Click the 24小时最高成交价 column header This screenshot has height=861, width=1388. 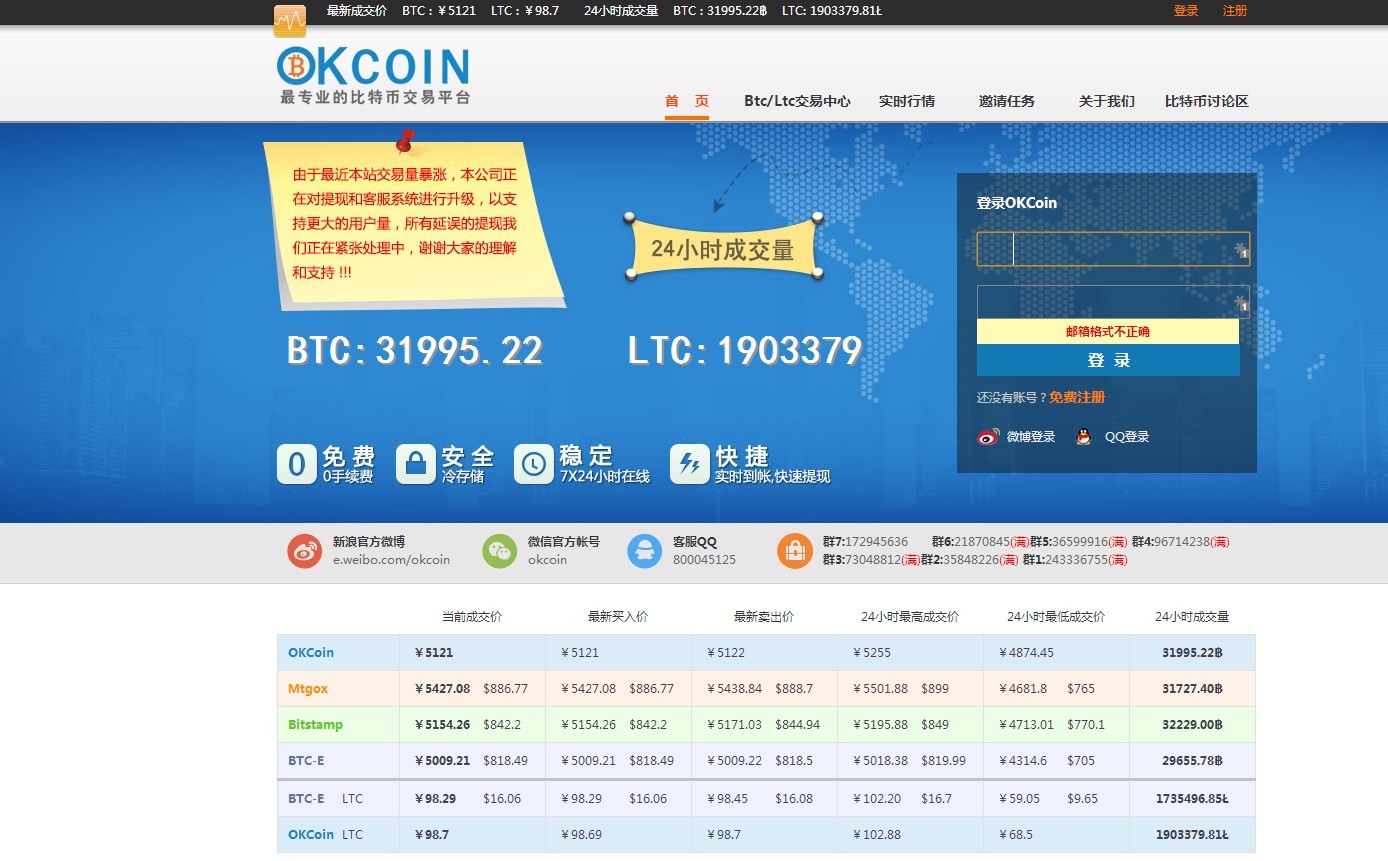pyautogui.click(x=910, y=617)
